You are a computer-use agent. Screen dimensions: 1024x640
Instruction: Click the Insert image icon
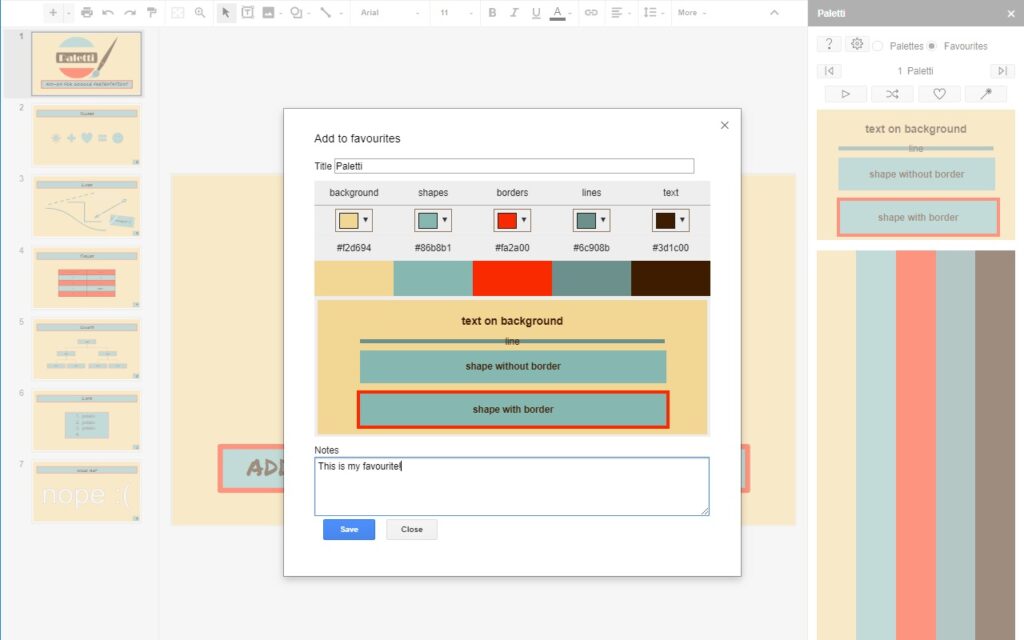268,13
